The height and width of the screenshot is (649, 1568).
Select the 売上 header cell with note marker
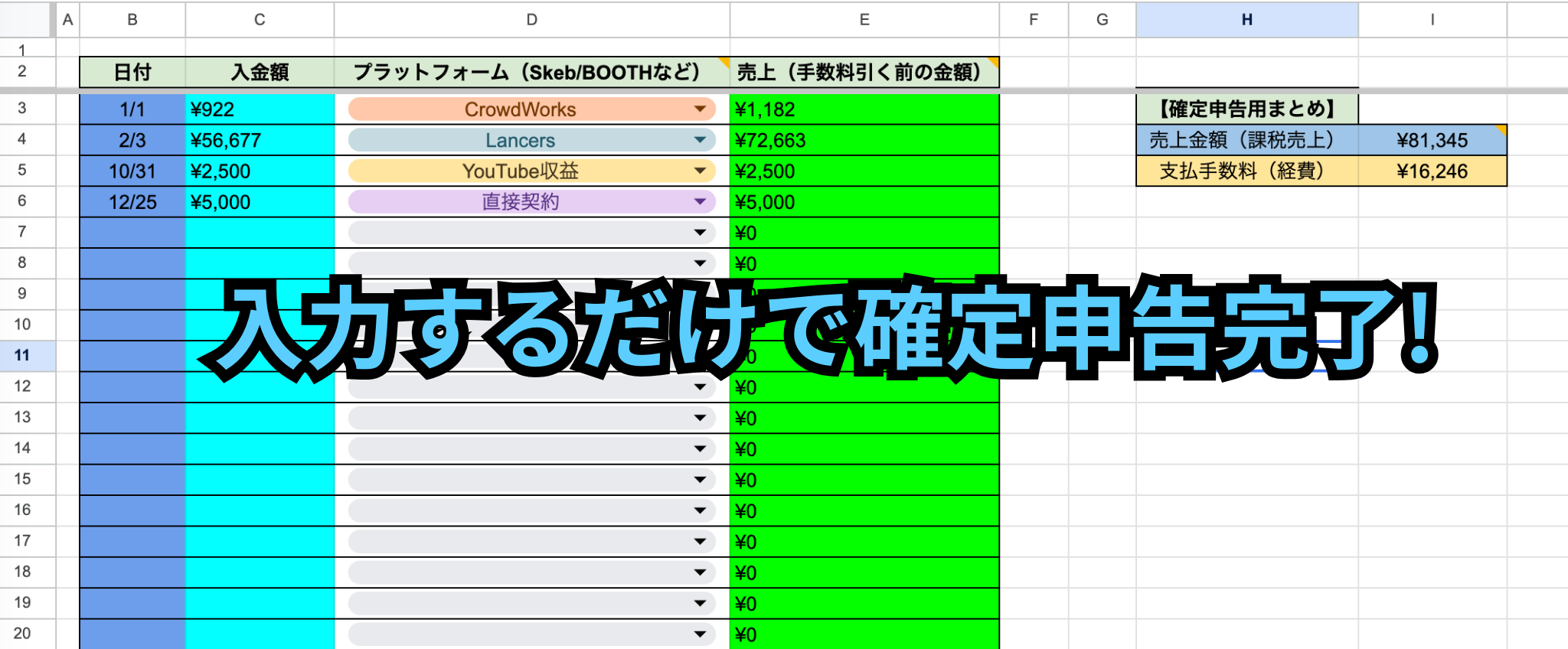coord(864,72)
